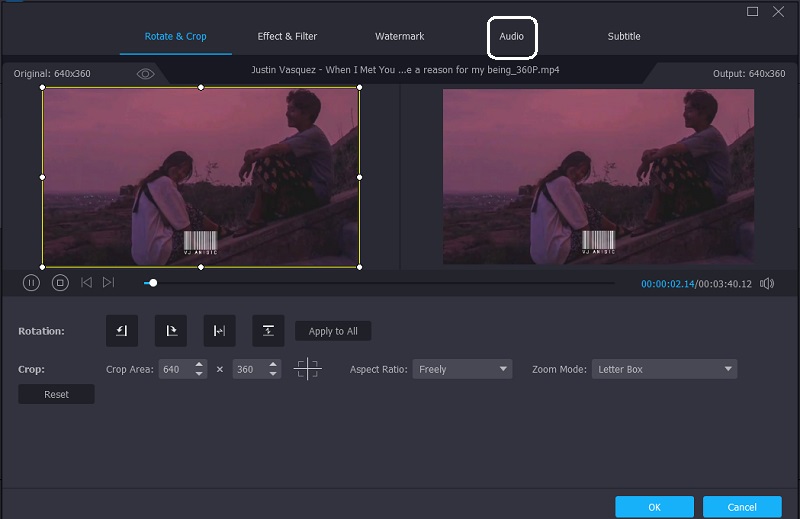Rotate video 90 degrees right
Image resolution: width=800 pixels, height=519 pixels.
170,331
